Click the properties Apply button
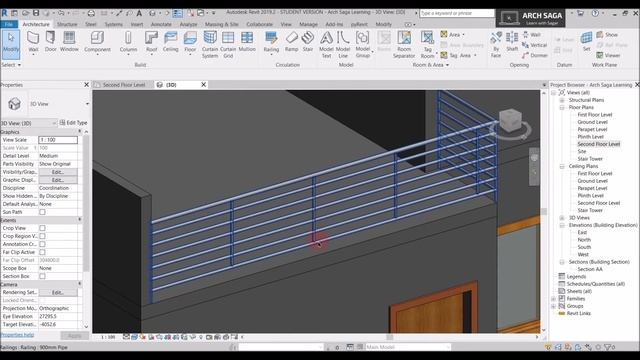This screenshot has width=640, height=360. coord(74,336)
